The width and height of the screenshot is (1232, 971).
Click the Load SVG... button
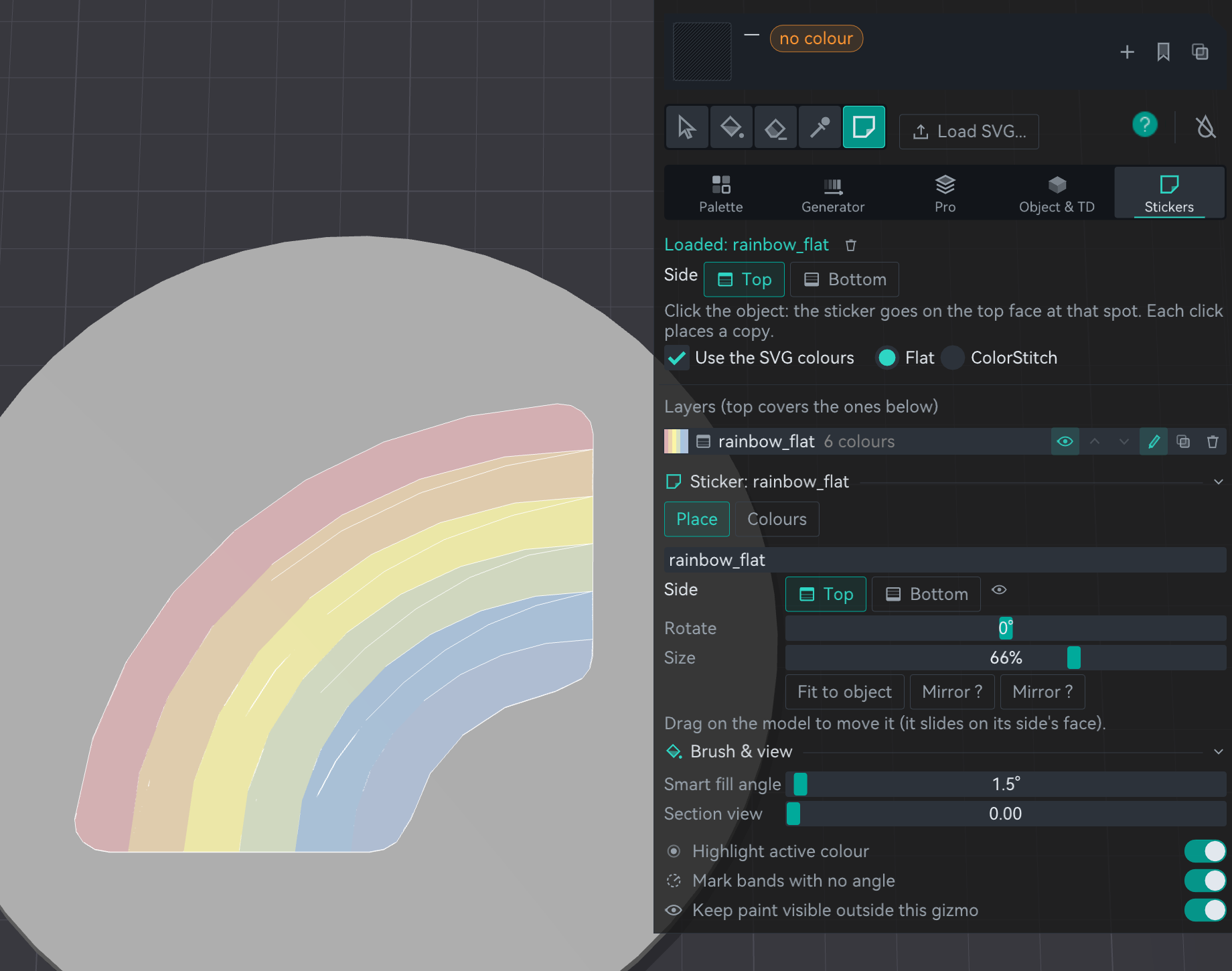[x=969, y=132]
